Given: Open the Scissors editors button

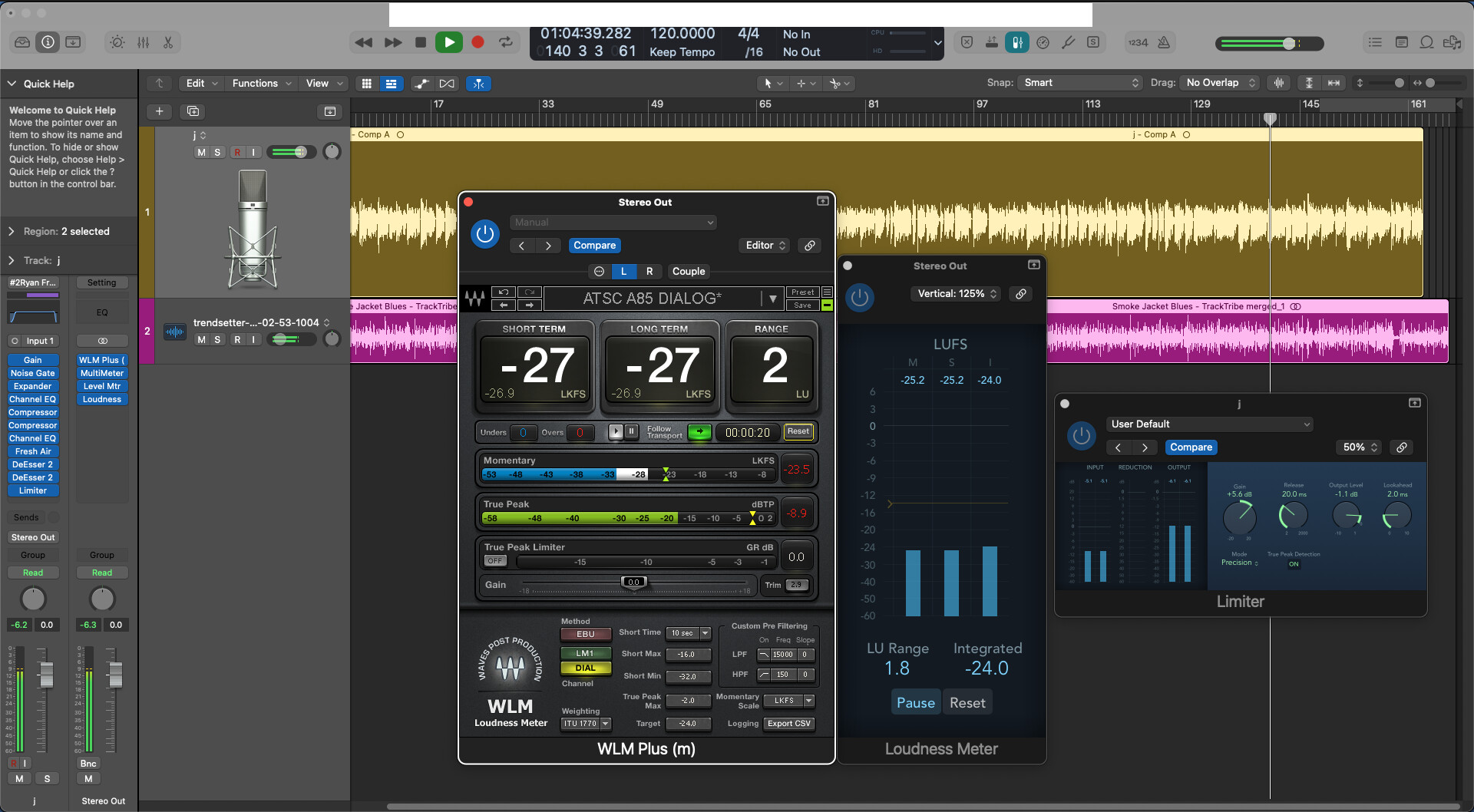Looking at the screenshot, I should [x=168, y=42].
